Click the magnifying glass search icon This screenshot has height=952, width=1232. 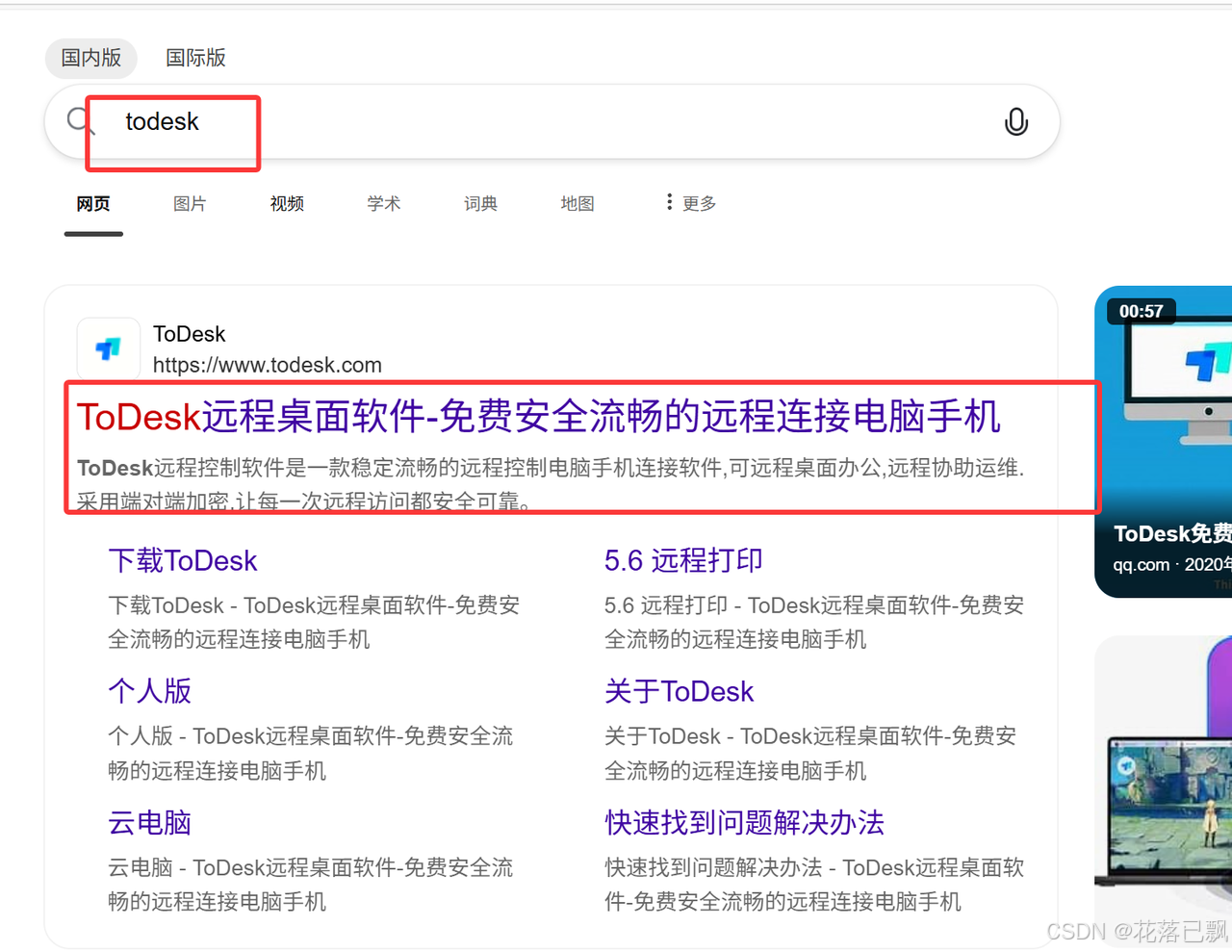(79, 119)
